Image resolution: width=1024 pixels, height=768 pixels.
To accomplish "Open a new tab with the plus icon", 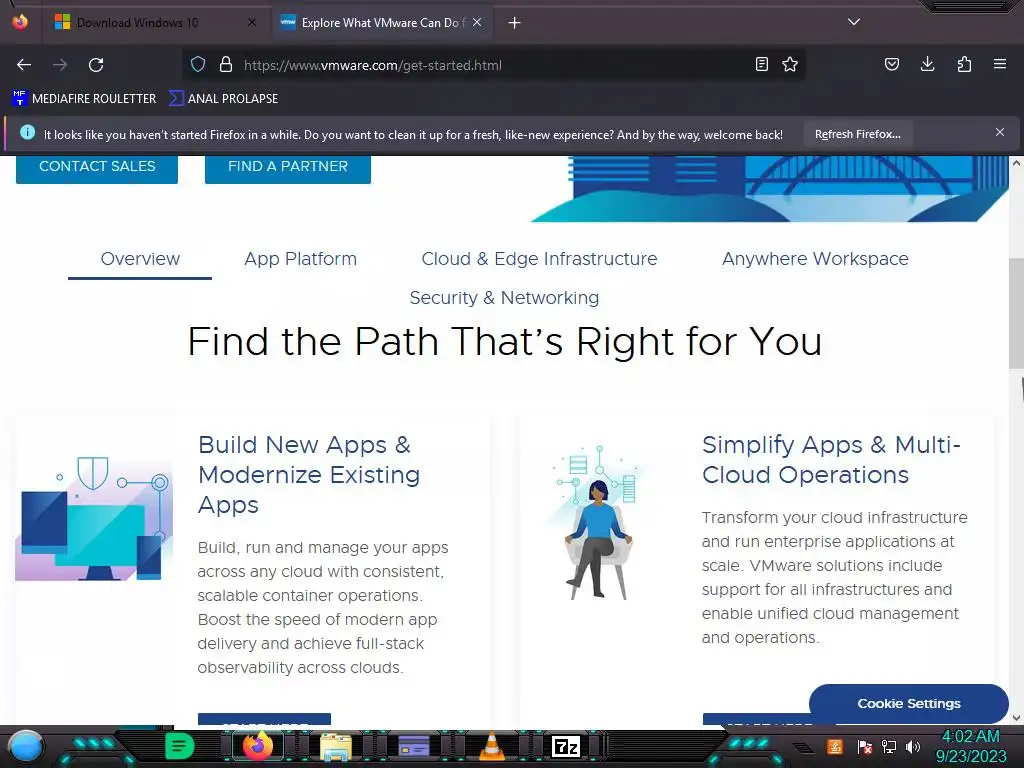I will 515,23.
